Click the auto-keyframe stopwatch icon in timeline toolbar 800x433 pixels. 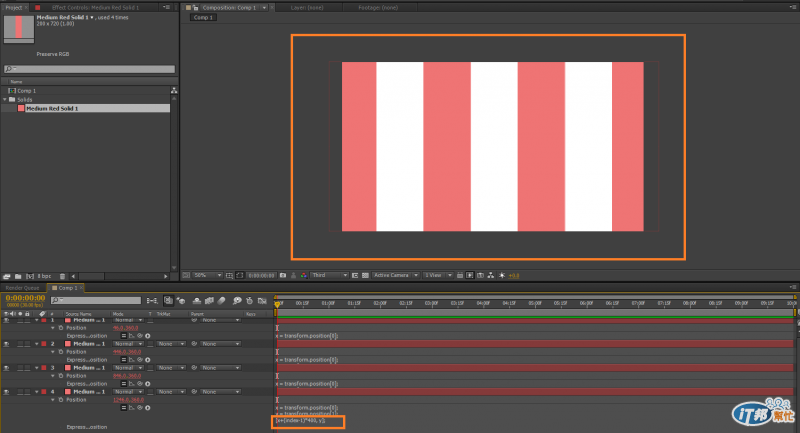pos(249,301)
